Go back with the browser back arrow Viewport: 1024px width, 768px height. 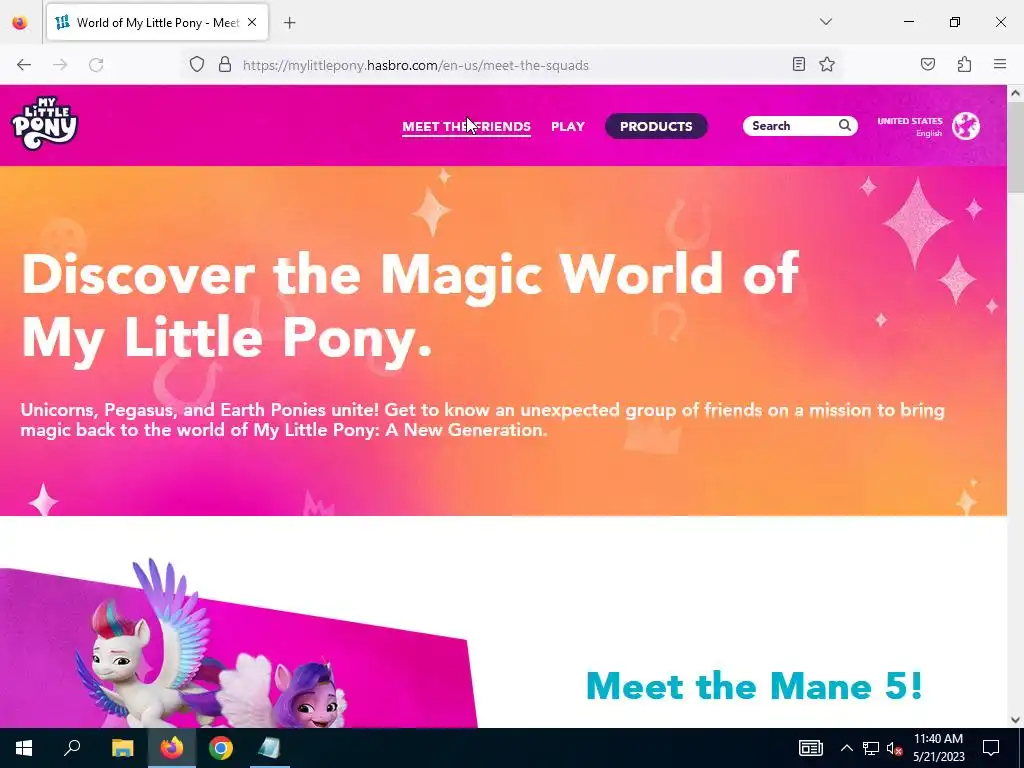tap(24, 65)
